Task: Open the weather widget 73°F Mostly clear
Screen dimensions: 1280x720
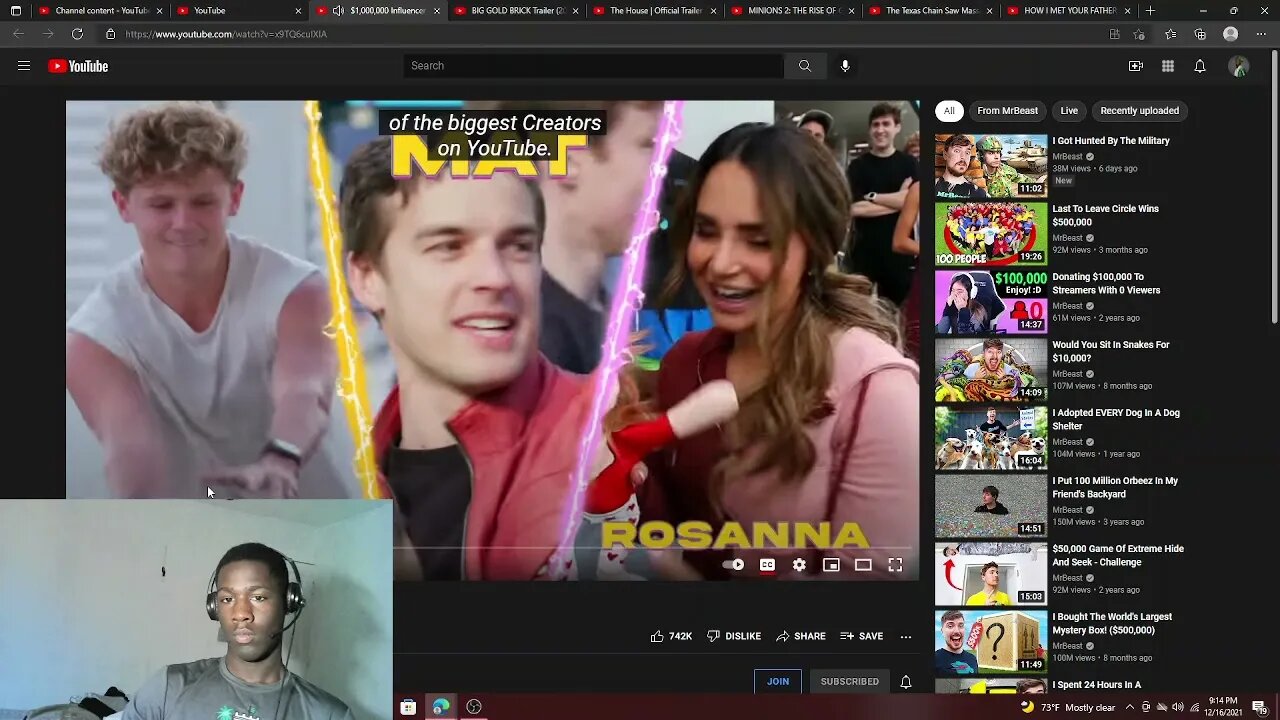Action: (1069, 707)
